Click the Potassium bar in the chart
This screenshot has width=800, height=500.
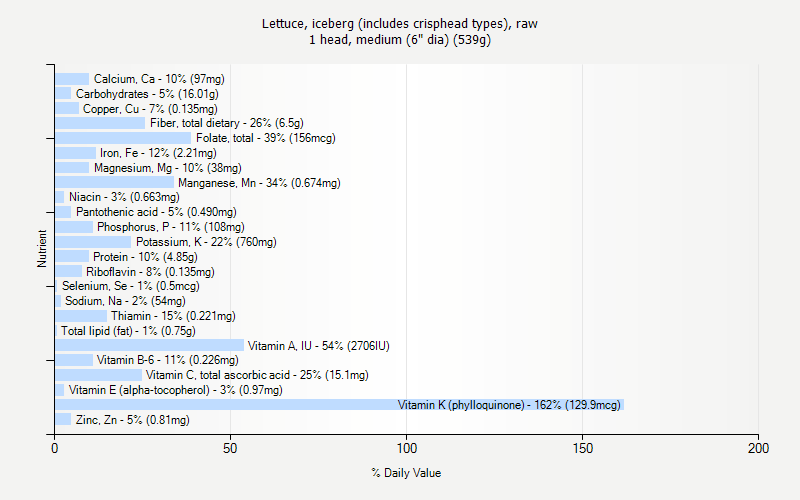pyautogui.click(x=93, y=242)
